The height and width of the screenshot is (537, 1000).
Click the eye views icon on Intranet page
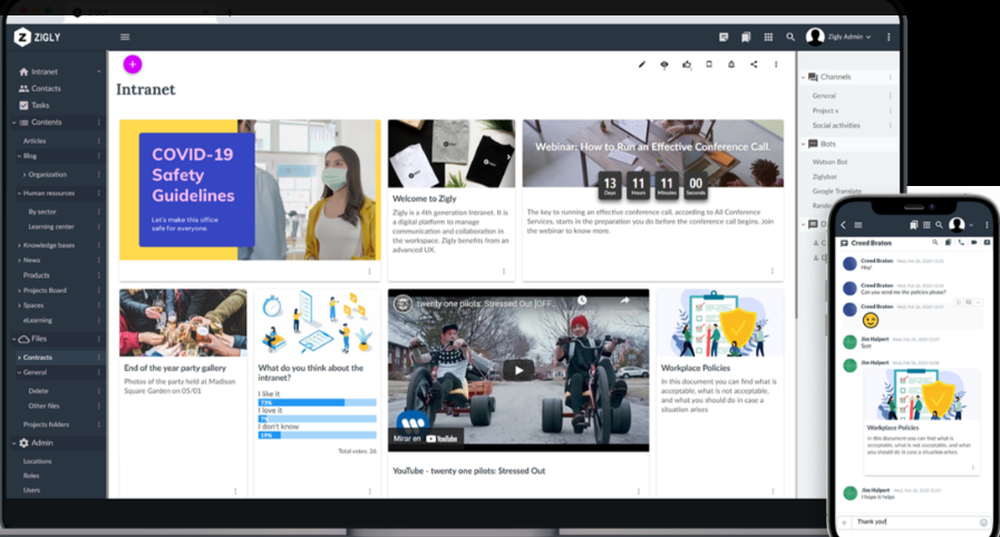664,64
